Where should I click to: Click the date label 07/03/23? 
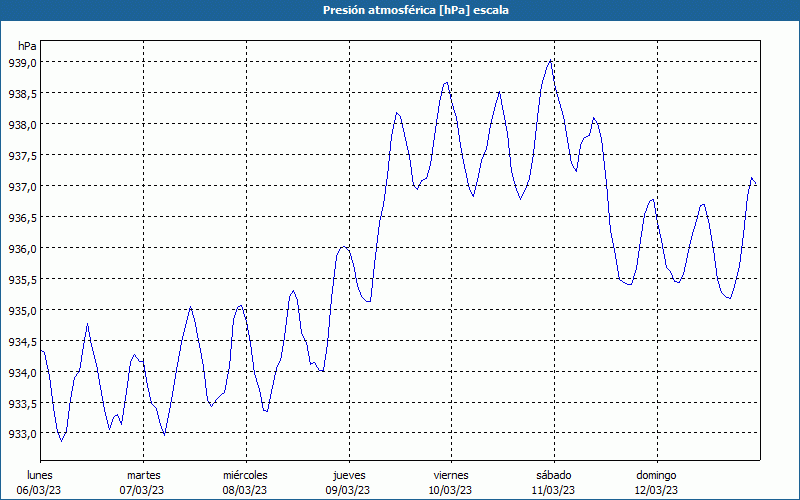(x=142, y=490)
